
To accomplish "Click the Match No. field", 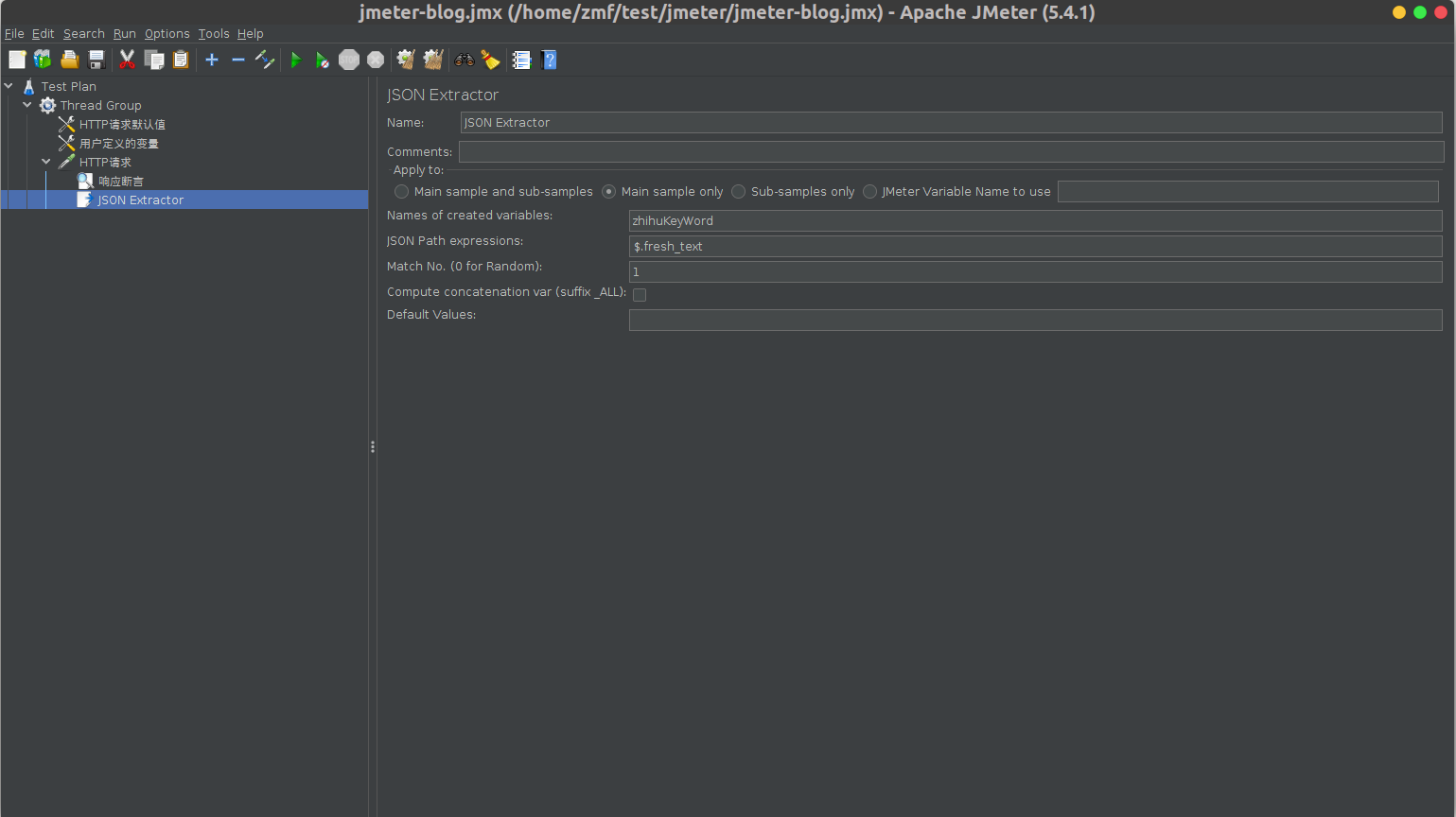I will click(1036, 271).
